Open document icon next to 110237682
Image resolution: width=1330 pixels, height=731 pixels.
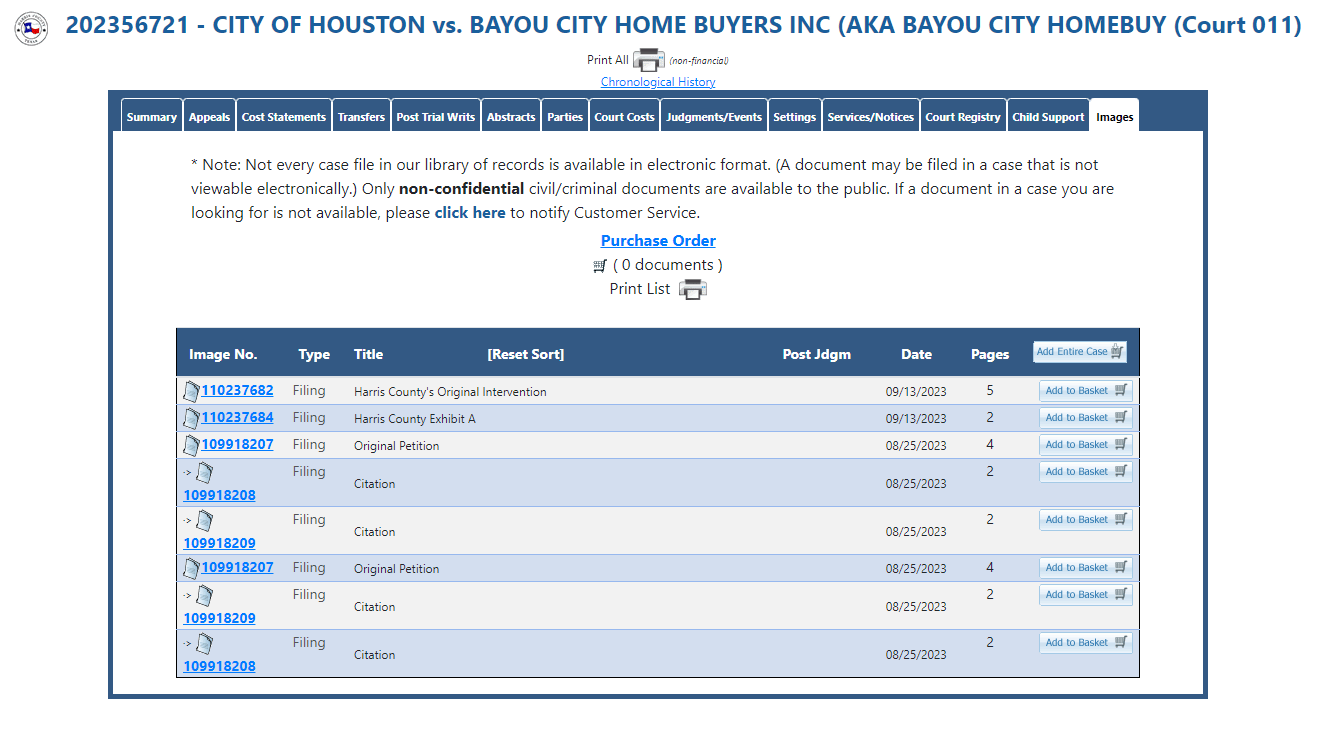pyautogui.click(x=191, y=391)
